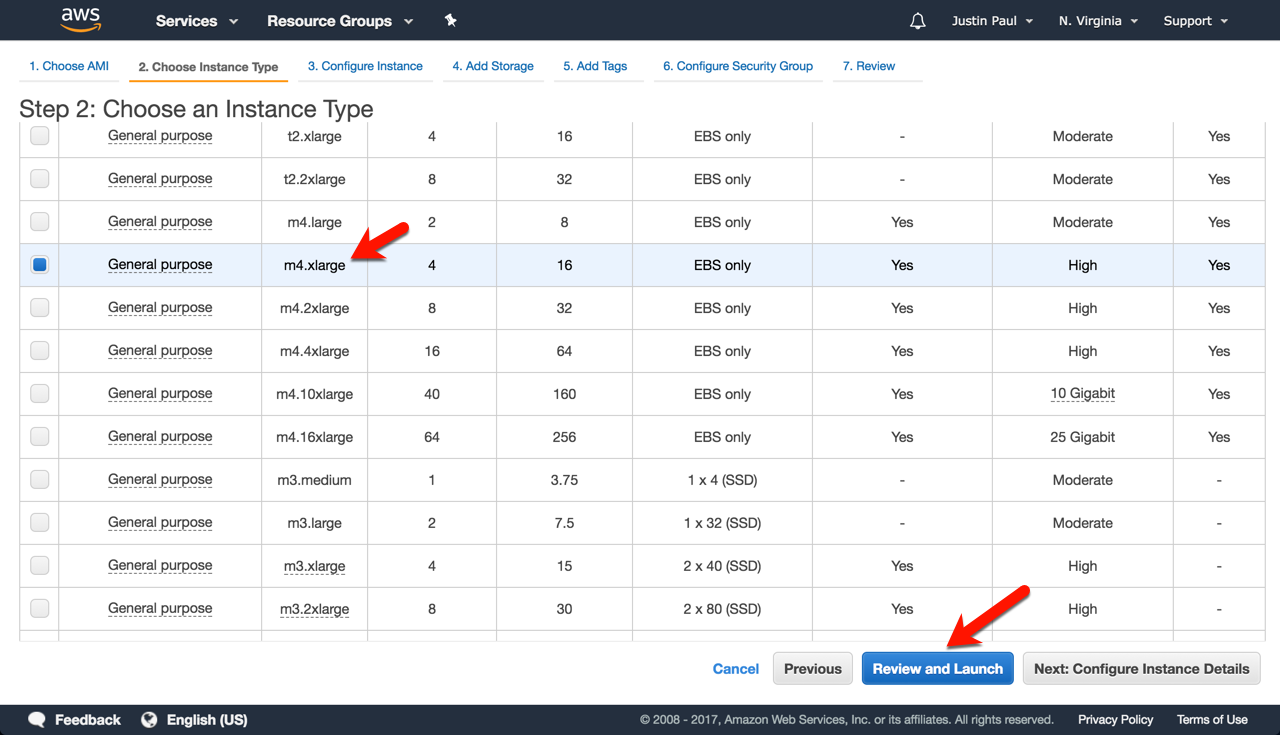This screenshot has height=735, width=1280.
Task: Click the m3.2xlarge instance type text
Action: pos(314,609)
